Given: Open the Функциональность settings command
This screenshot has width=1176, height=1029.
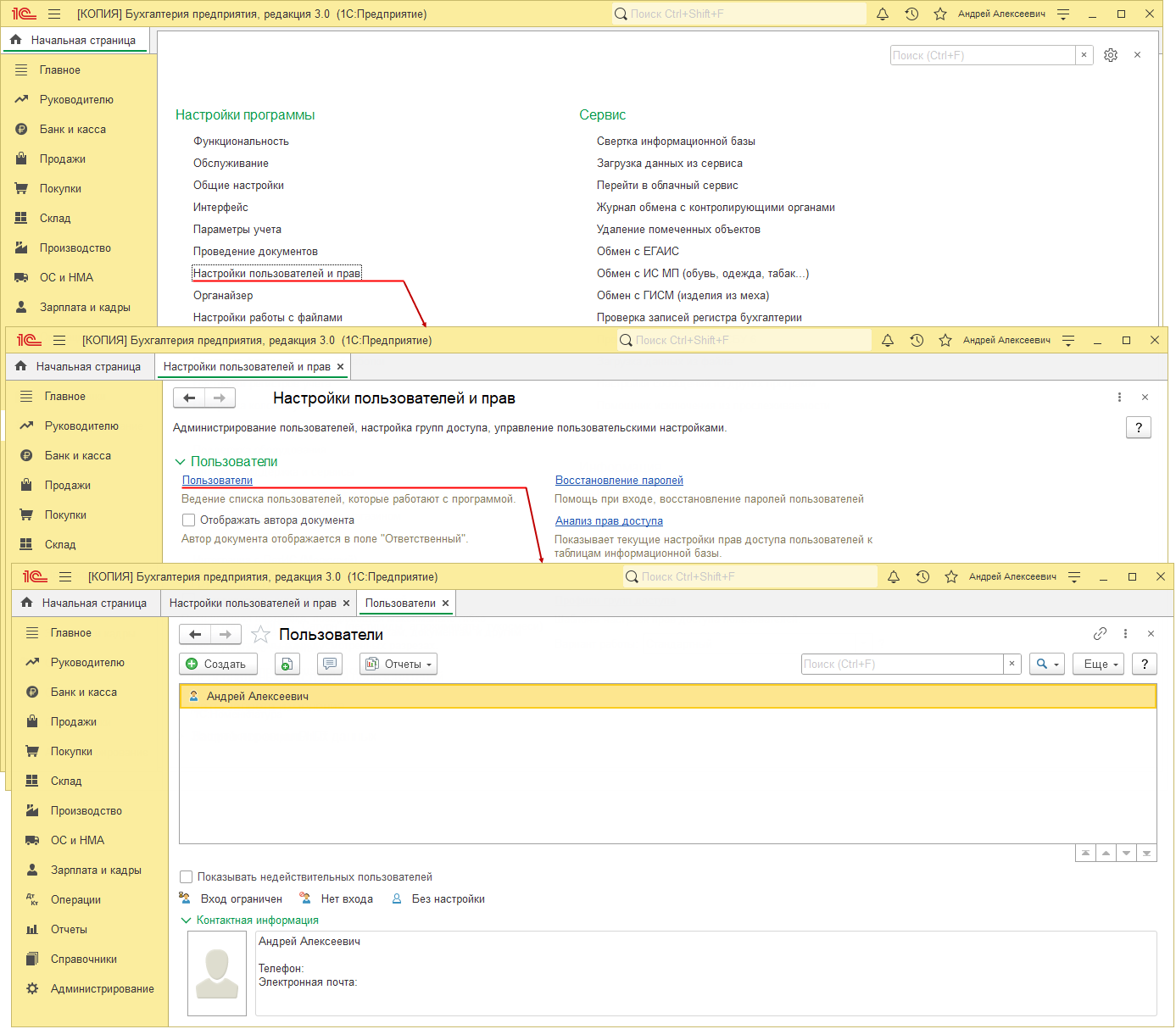Looking at the screenshot, I should coord(241,142).
